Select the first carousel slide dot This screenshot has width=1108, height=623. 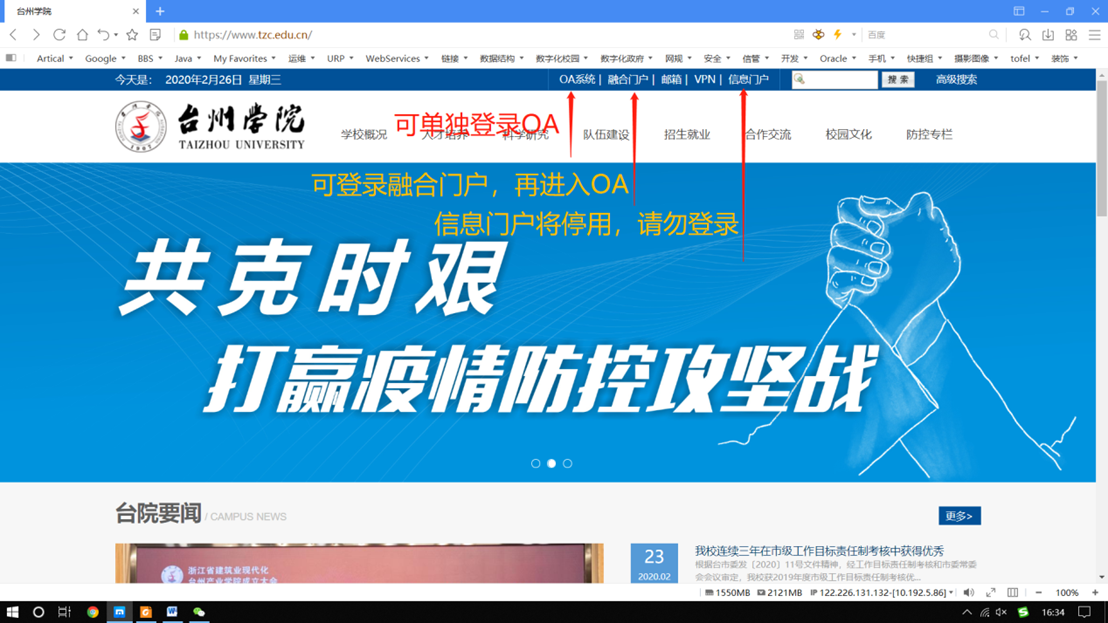pos(536,464)
